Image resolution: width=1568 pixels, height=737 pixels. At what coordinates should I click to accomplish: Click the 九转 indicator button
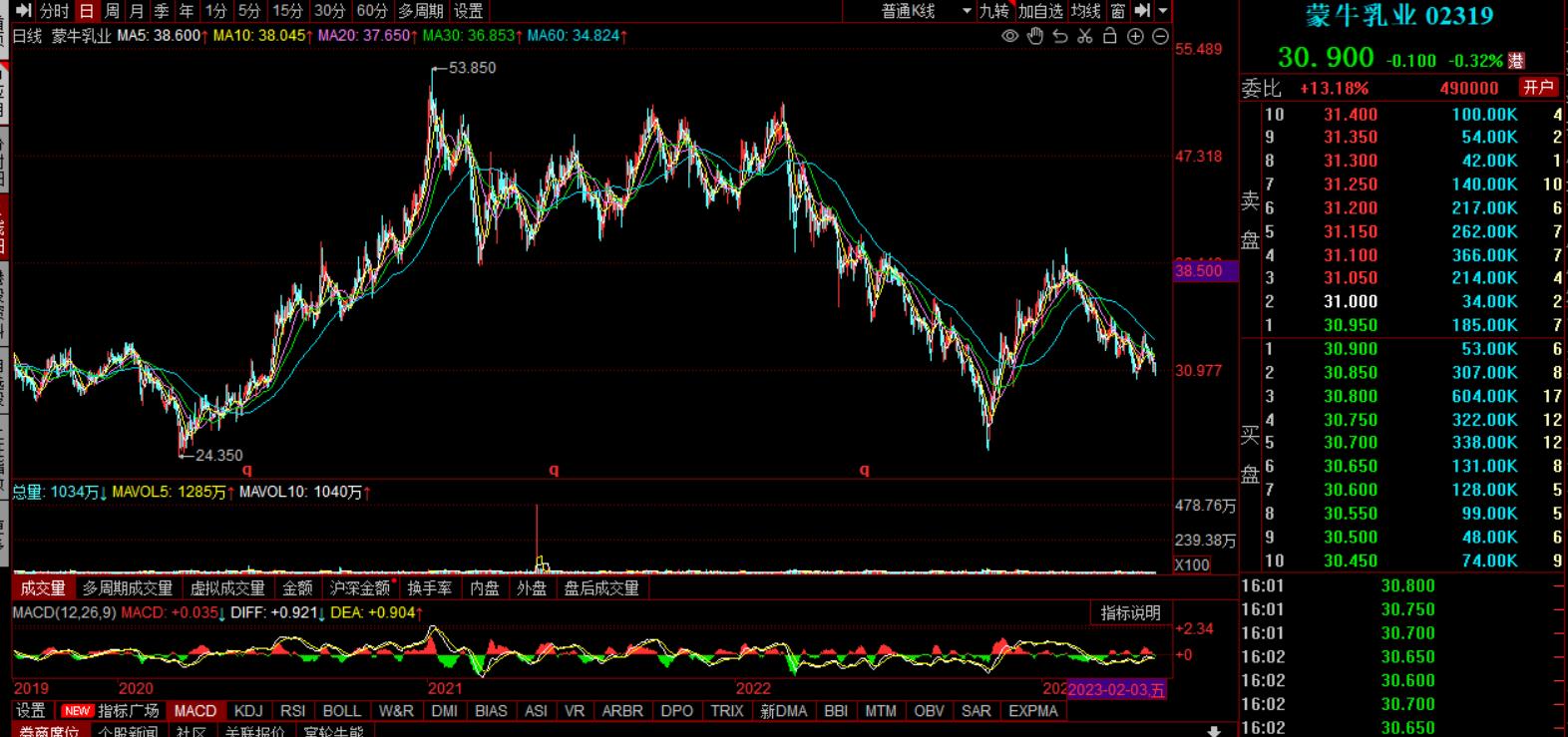pyautogui.click(x=993, y=11)
